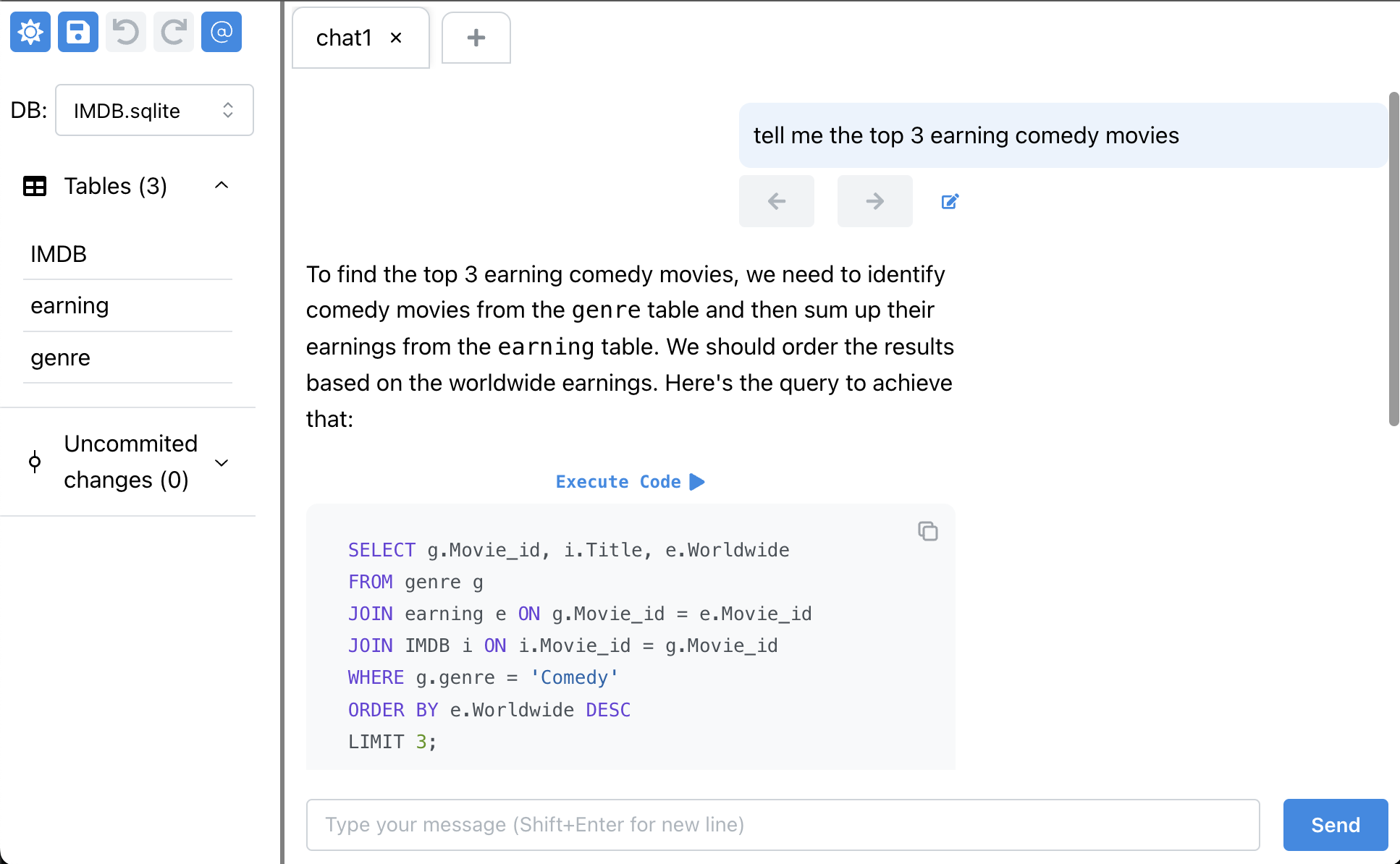Open the IMDB.sqlite database dropdown
Screen dimensions: 1400x864
(154, 110)
